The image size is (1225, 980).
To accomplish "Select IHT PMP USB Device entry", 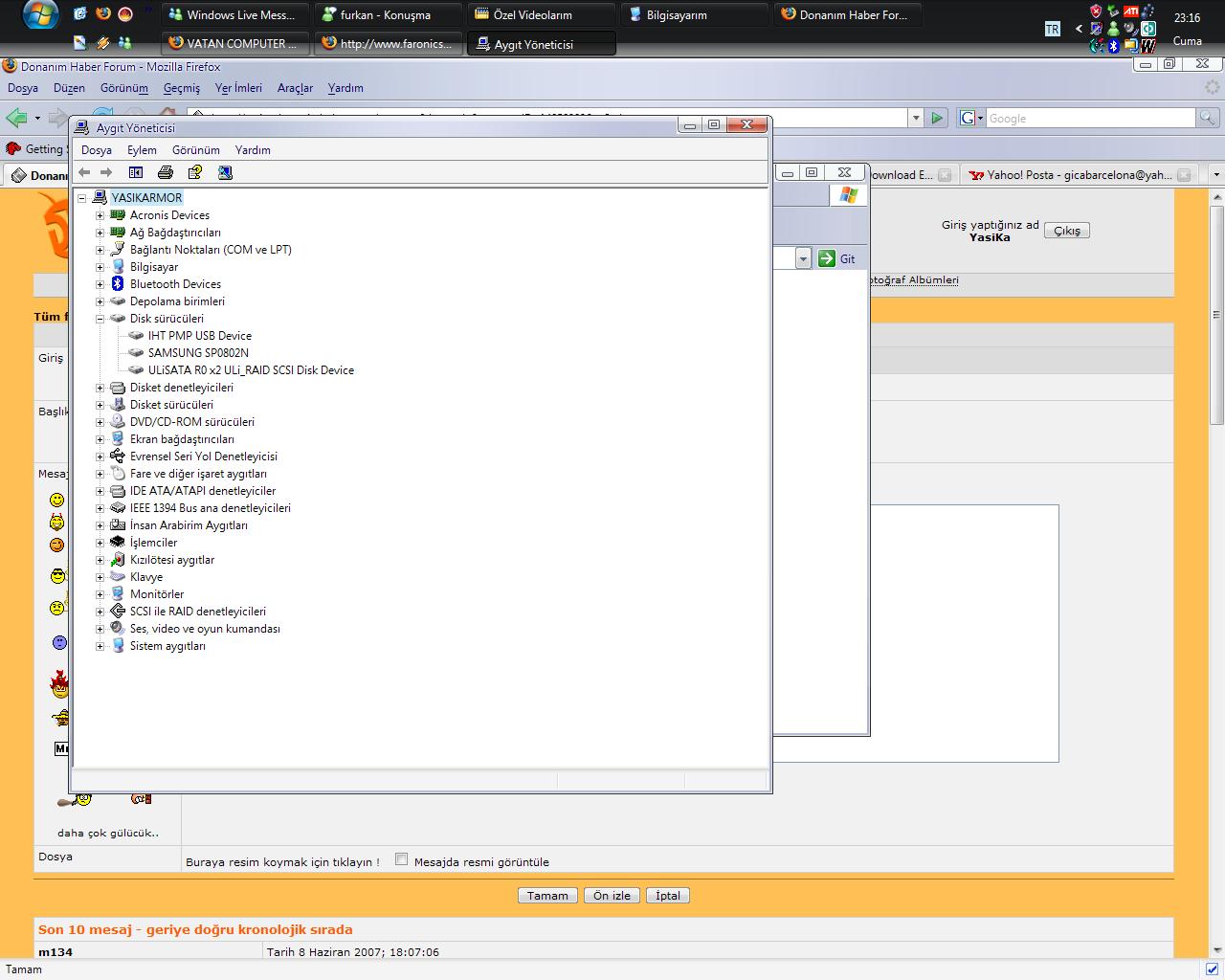I will coord(200,336).
